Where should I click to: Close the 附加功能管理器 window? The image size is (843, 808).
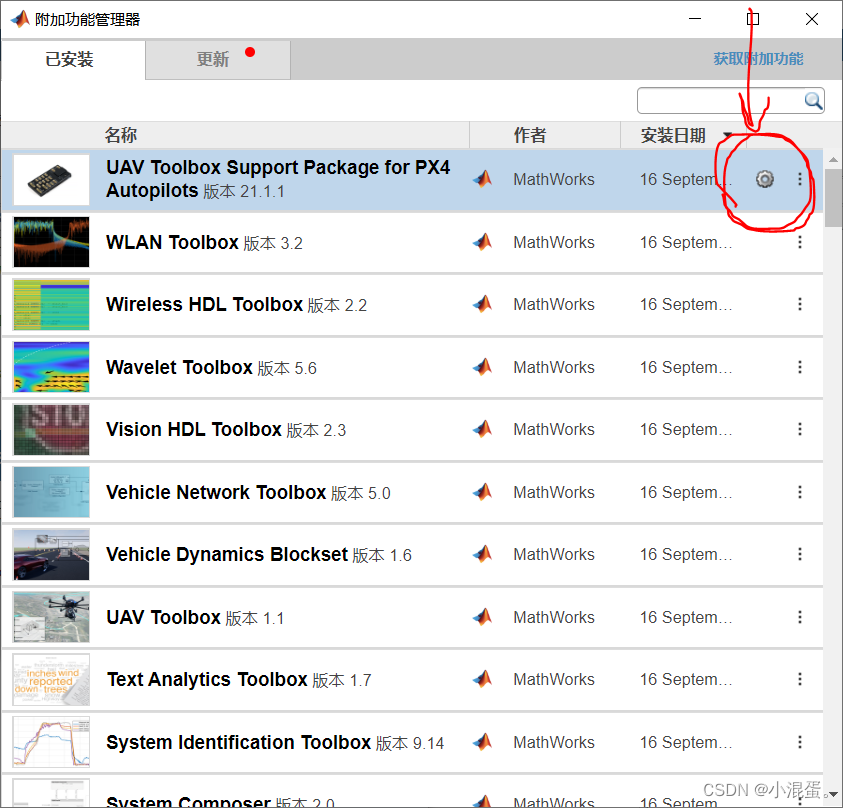(812, 19)
